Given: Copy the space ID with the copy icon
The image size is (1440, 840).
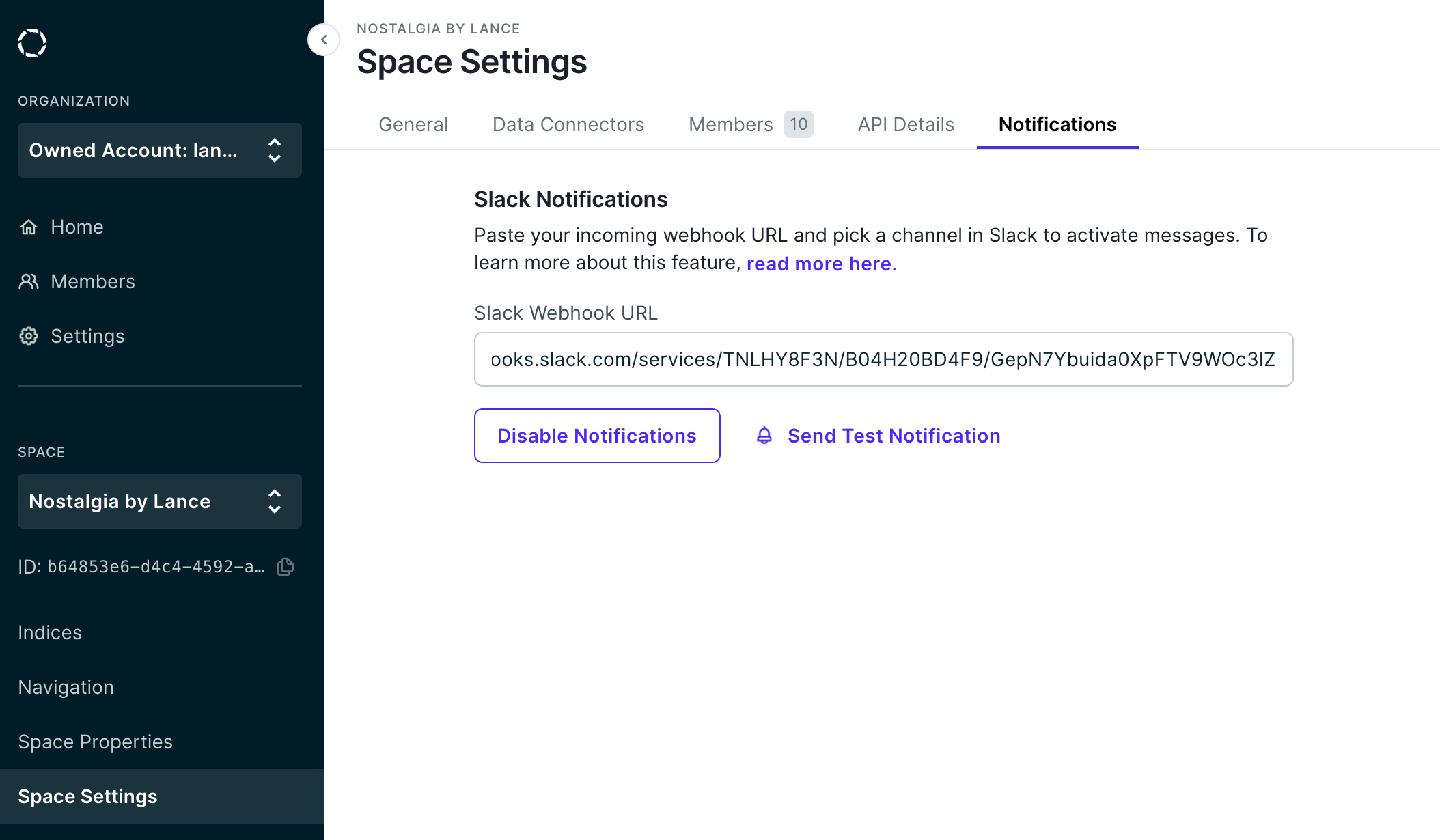Looking at the screenshot, I should pos(286,567).
